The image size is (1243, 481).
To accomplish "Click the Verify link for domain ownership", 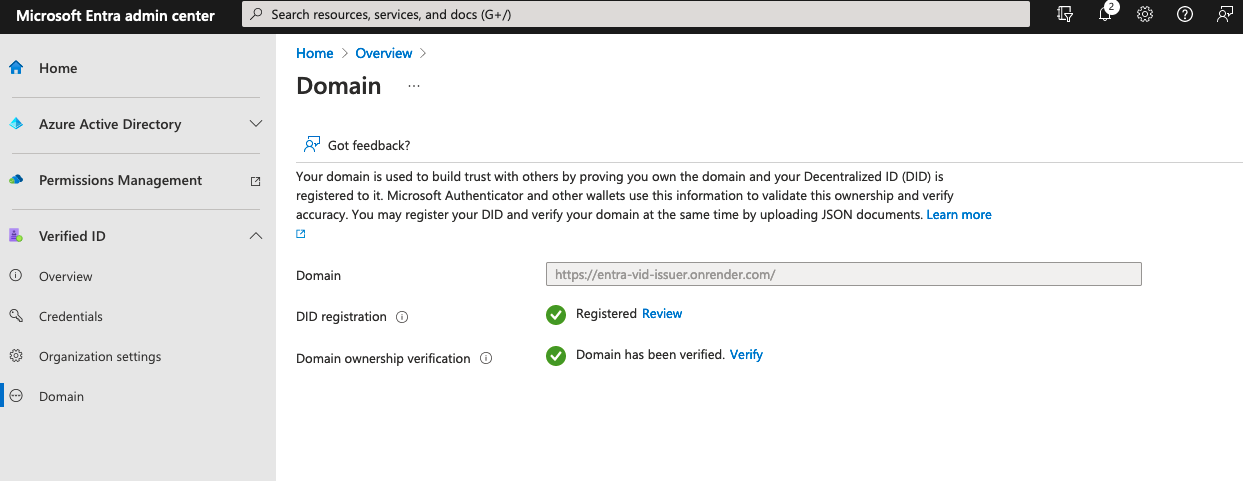I will [x=746, y=355].
